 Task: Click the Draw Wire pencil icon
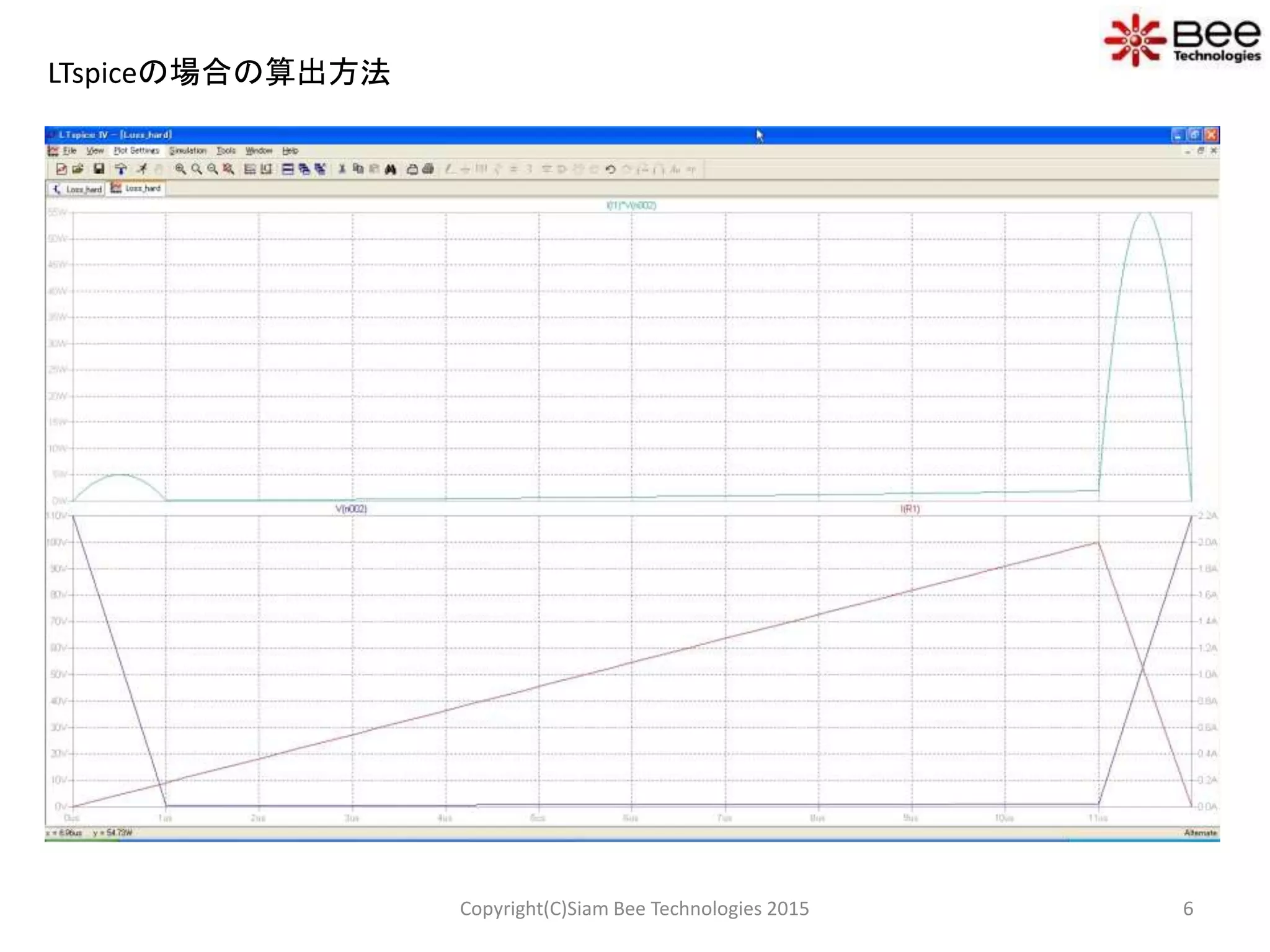coord(450,169)
